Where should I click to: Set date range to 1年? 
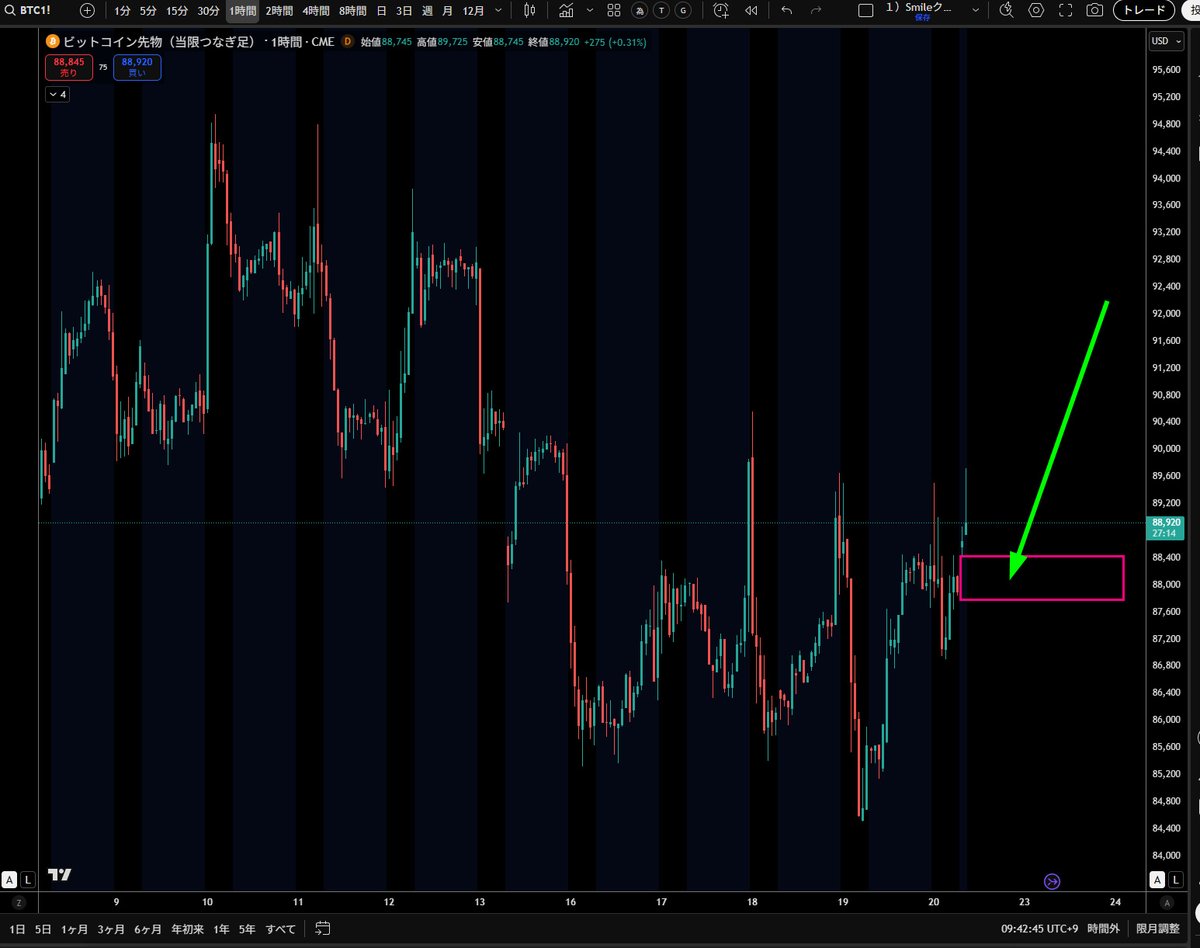point(221,929)
